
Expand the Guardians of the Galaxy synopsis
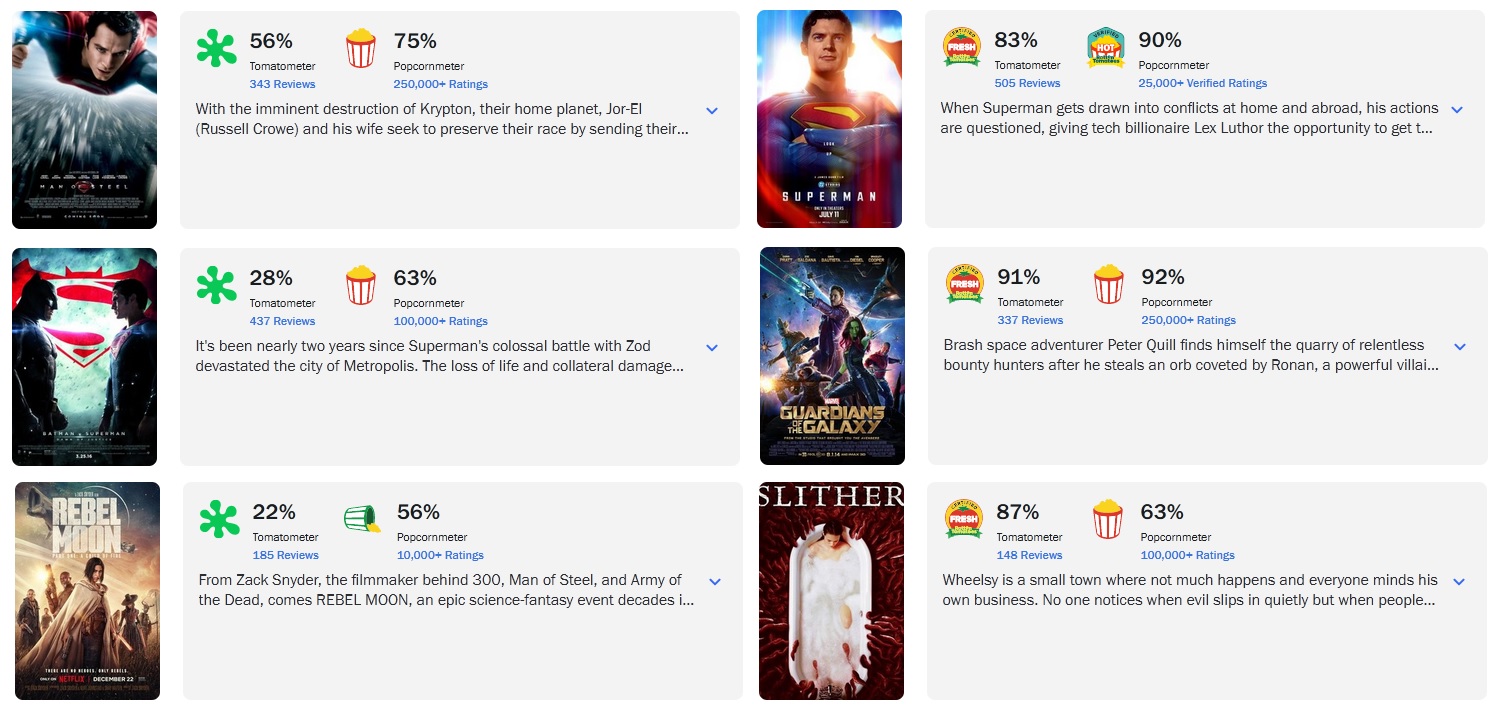1460,347
